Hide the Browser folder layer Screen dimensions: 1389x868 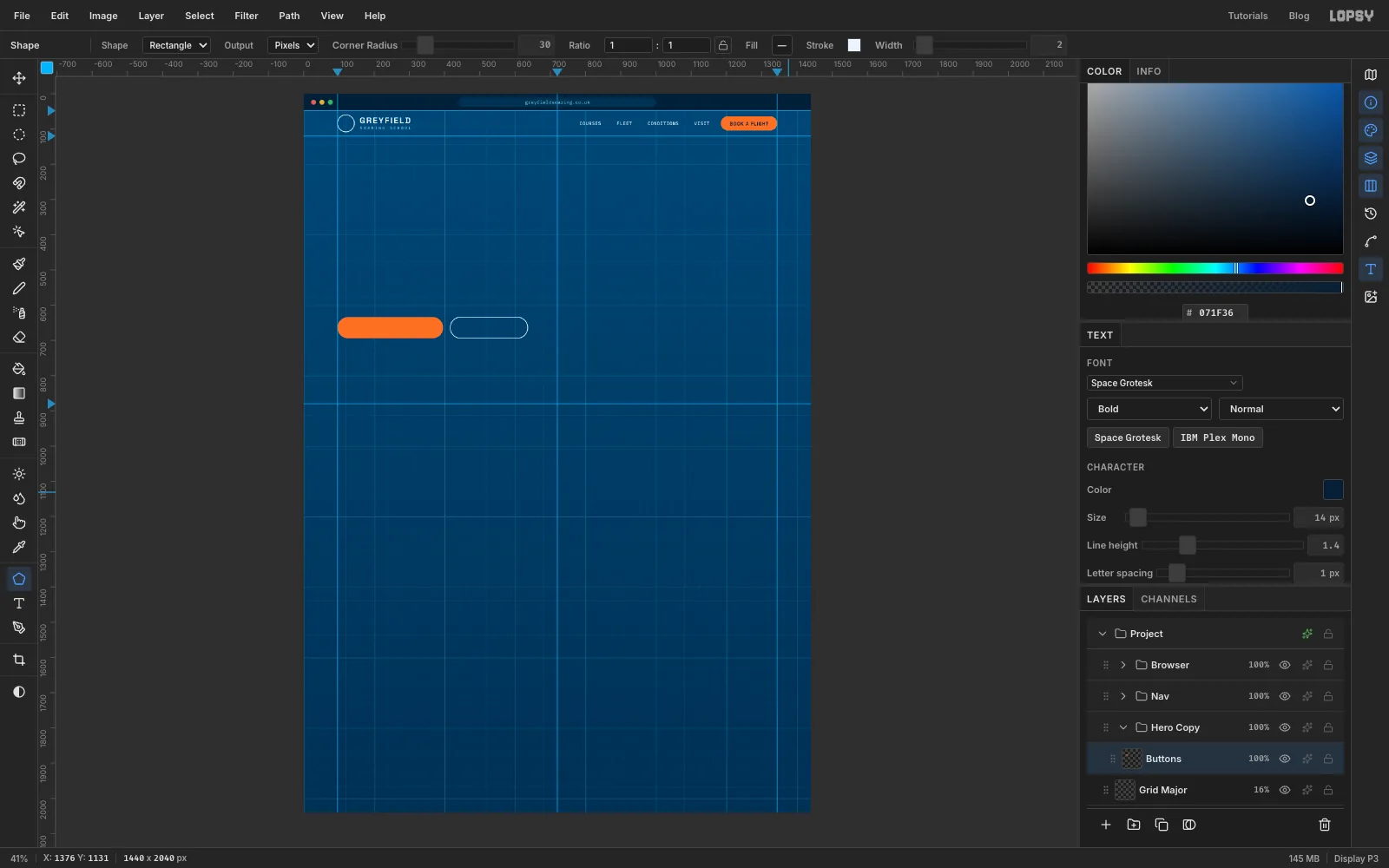[1285, 665]
